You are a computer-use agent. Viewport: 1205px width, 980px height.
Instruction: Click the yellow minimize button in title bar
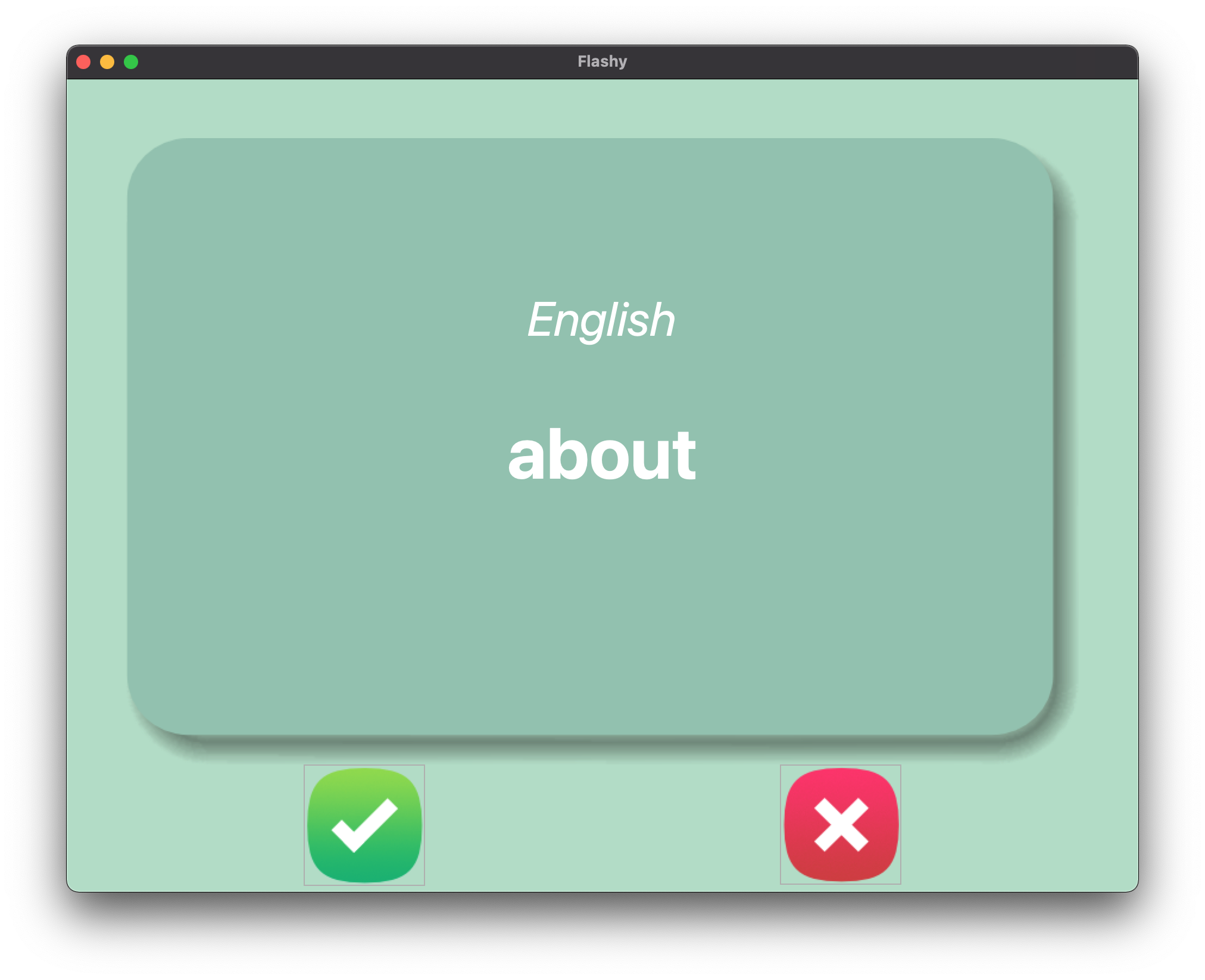point(107,61)
